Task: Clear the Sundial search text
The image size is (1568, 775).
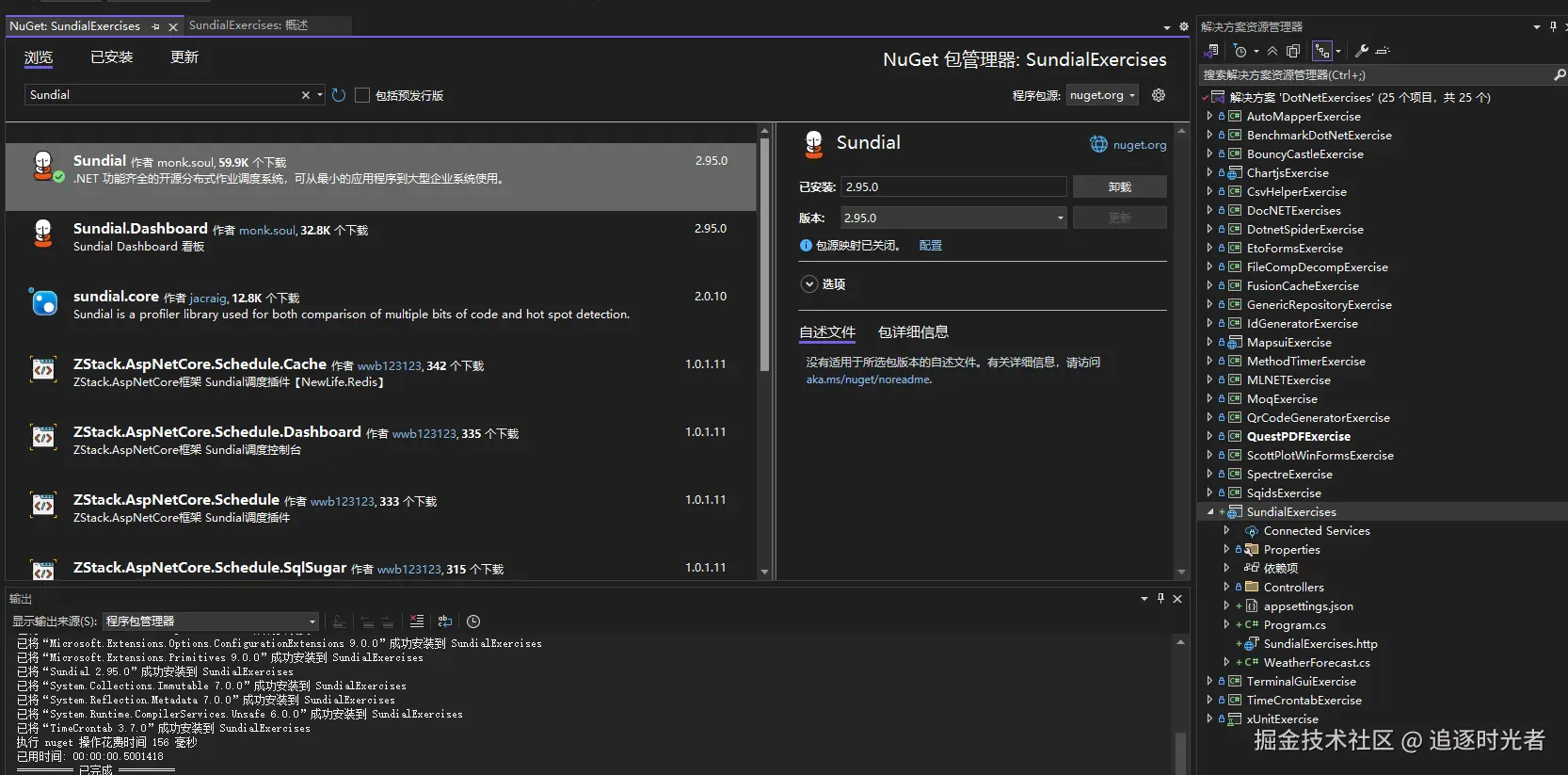Action: click(x=305, y=95)
